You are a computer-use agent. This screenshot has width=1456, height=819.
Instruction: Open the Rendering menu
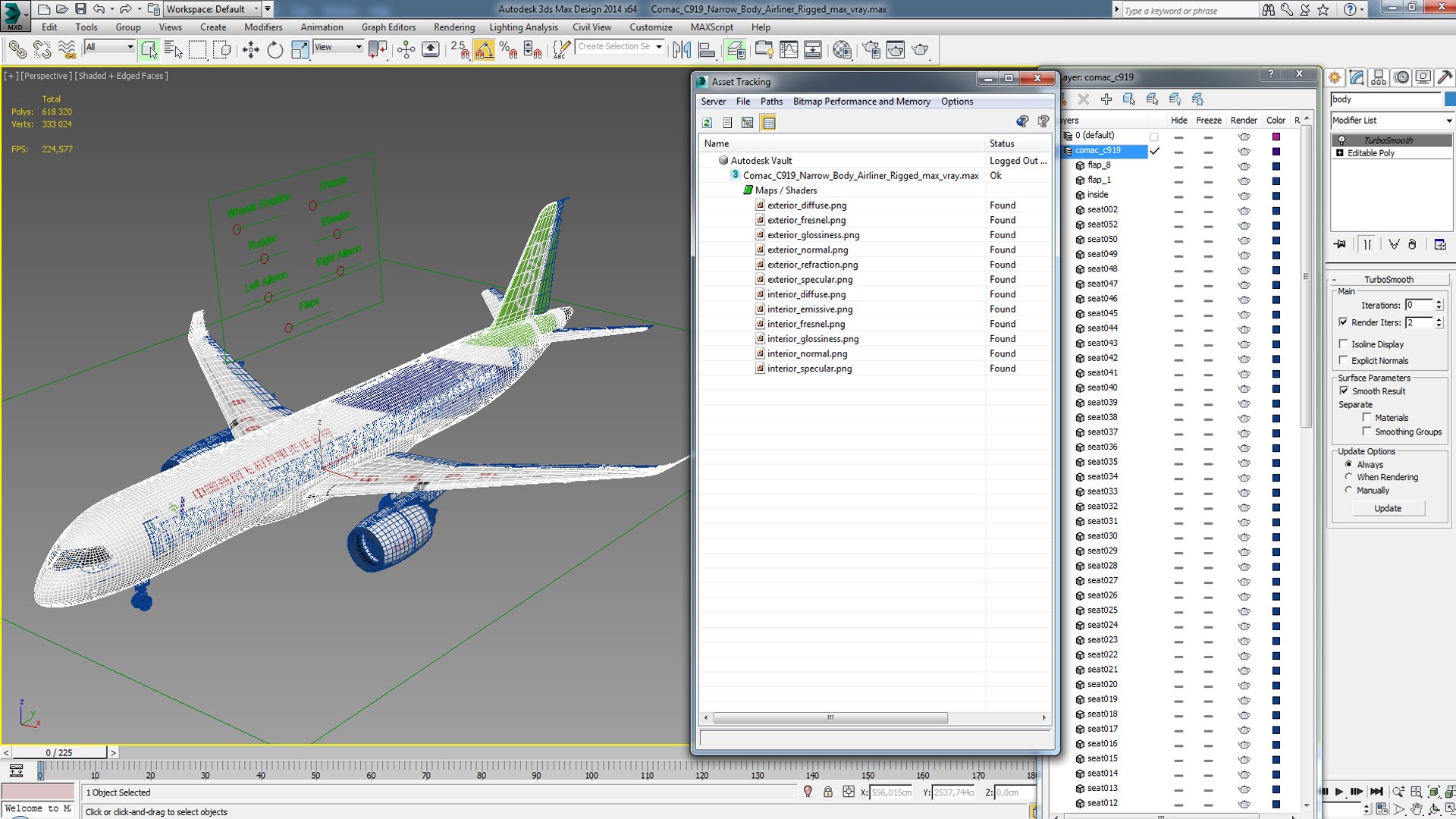pyautogui.click(x=453, y=27)
